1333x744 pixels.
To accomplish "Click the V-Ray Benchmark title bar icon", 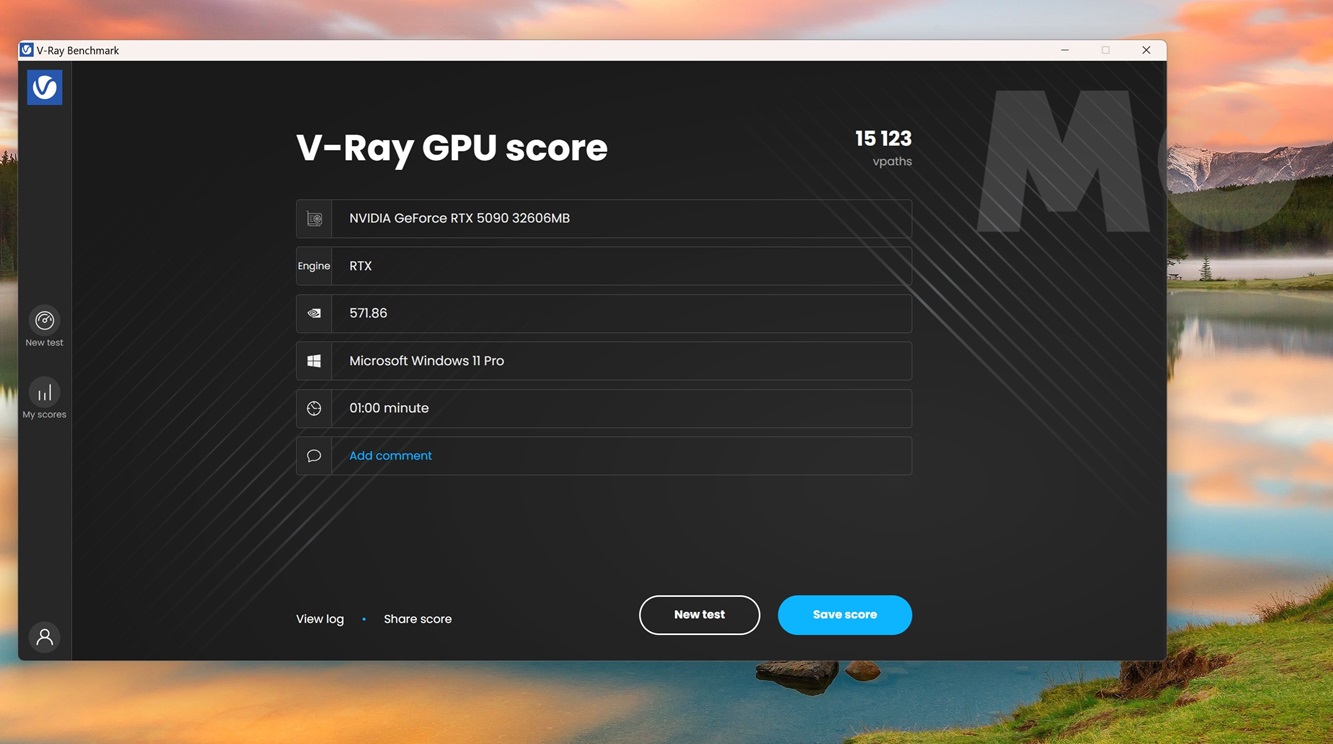I will click(27, 50).
